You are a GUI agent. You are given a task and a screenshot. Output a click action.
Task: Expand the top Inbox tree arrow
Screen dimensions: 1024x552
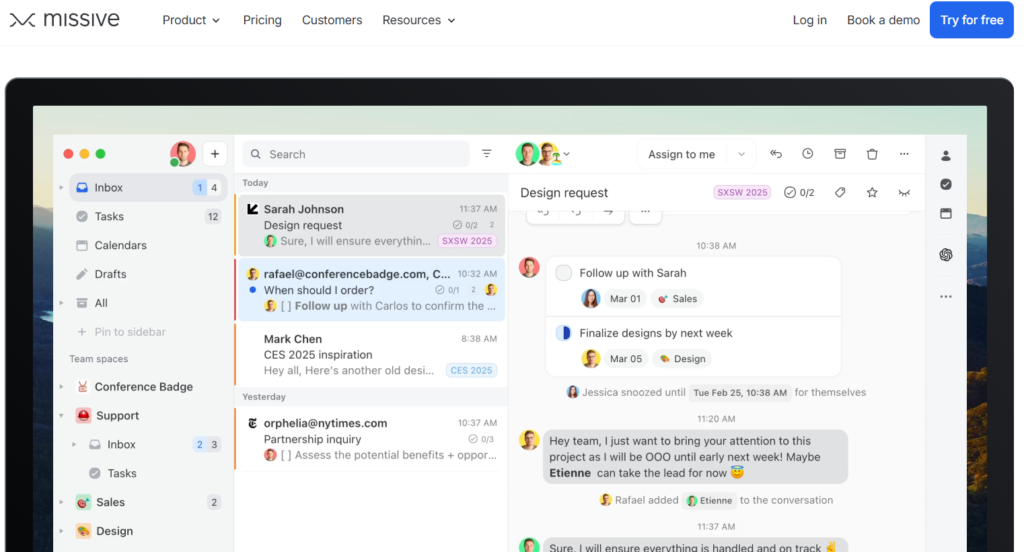pyautogui.click(x=61, y=187)
